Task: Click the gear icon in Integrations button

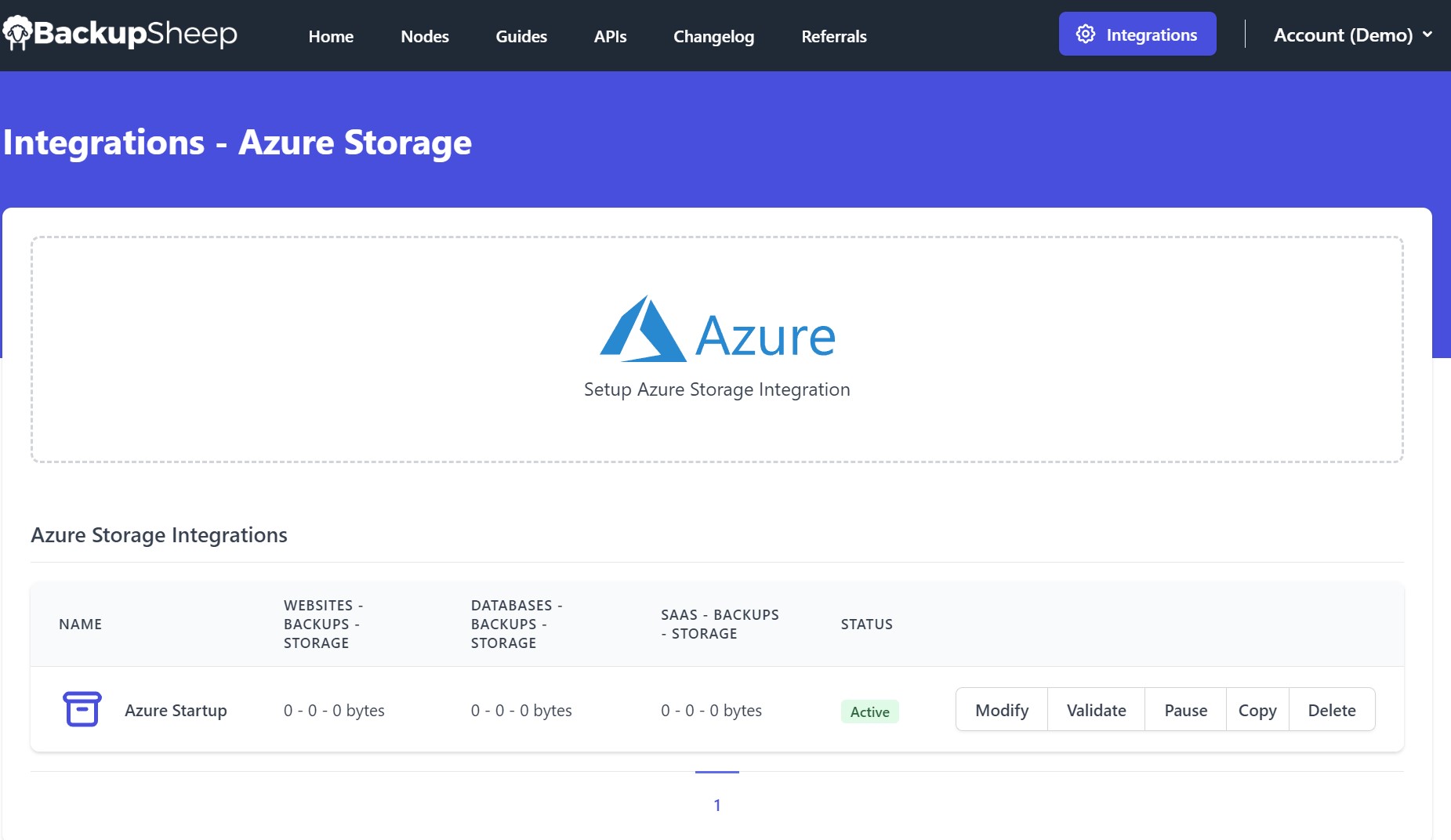Action: pyautogui.click(x=1086, y=34)
